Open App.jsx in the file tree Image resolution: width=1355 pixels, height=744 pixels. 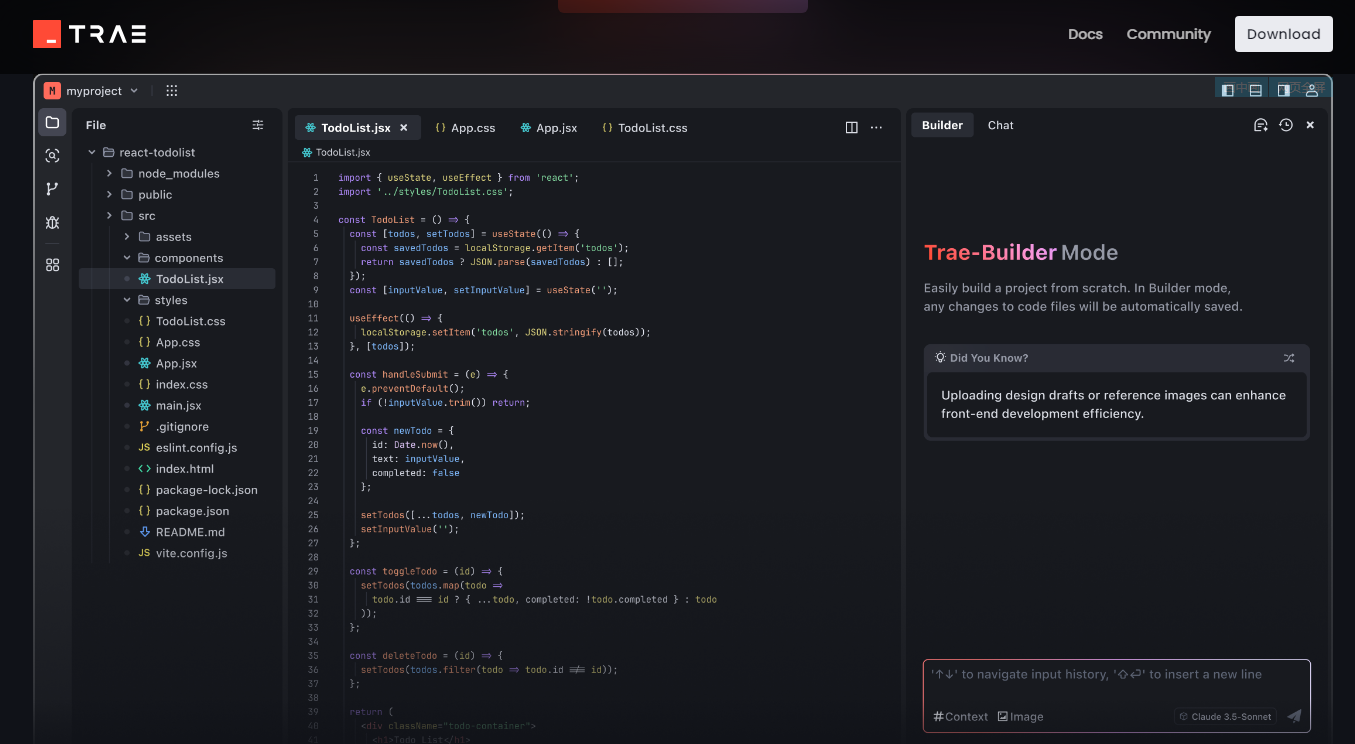(177, 363)
